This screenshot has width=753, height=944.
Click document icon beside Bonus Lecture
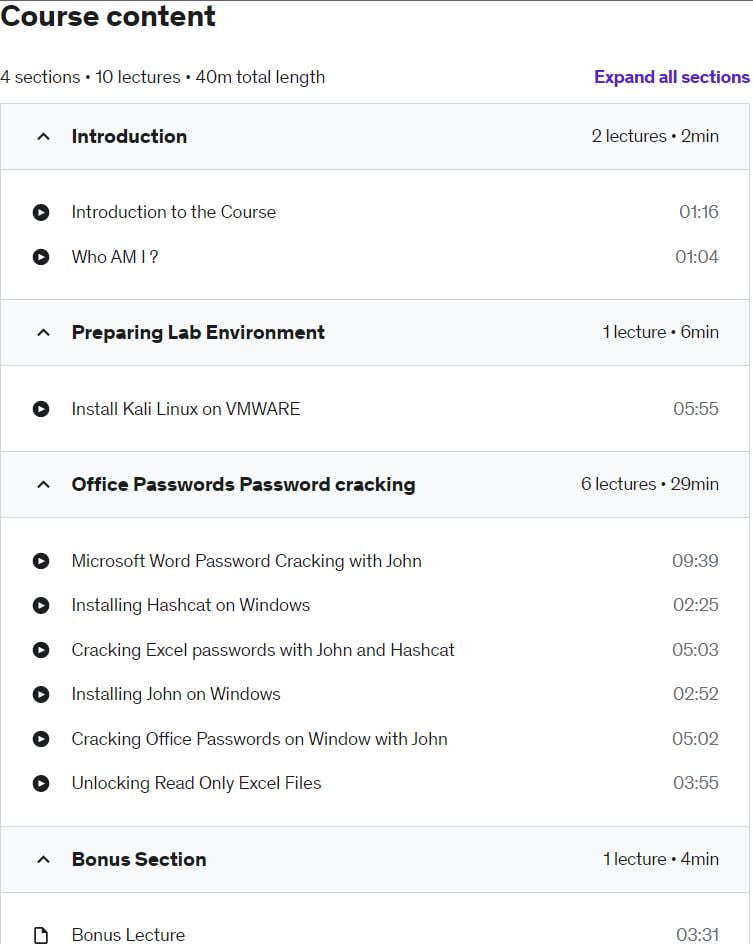click(x=41, y=935)
